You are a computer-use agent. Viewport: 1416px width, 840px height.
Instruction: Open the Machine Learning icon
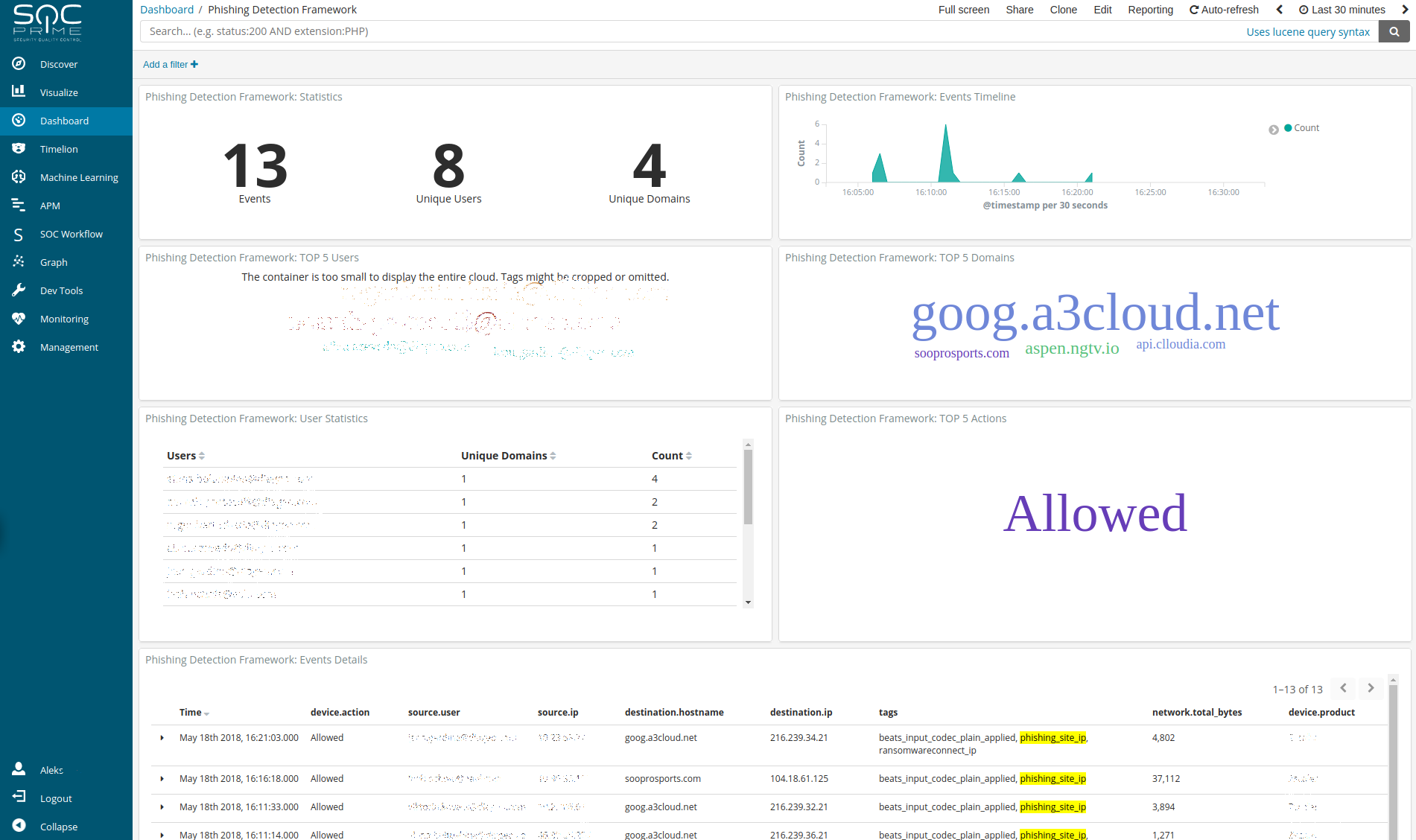tap(19, 177)
